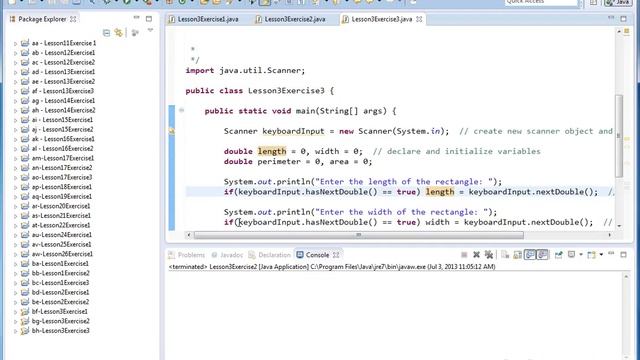Click the Terminate console button
The height and width of the screenshot is (360, 640).
[464, 255]
